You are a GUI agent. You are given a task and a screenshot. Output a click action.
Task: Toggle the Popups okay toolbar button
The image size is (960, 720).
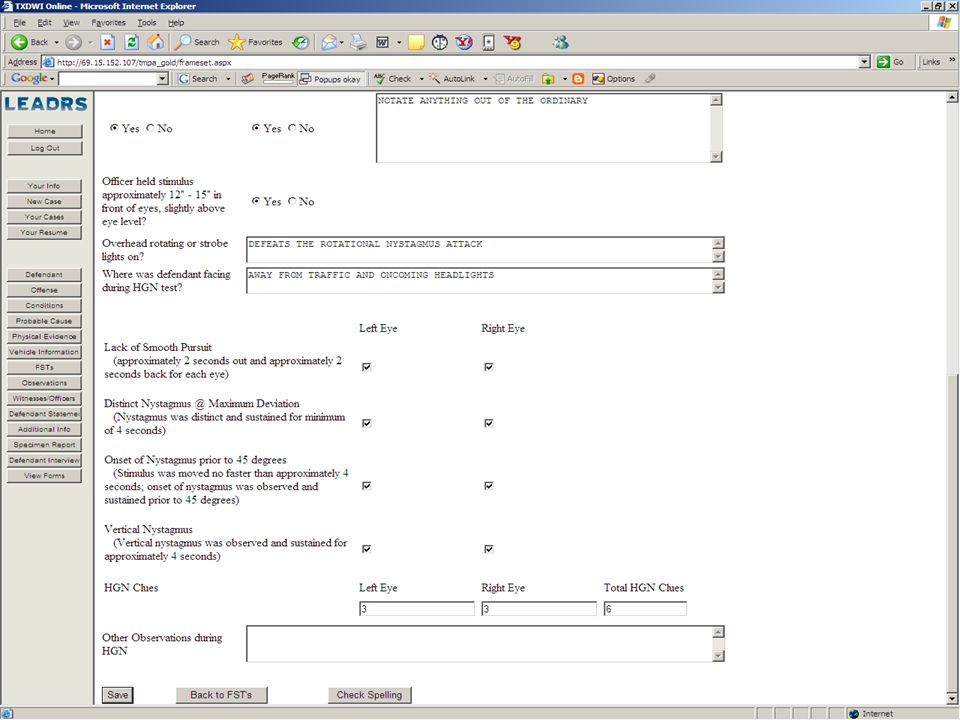click(330, 79)
